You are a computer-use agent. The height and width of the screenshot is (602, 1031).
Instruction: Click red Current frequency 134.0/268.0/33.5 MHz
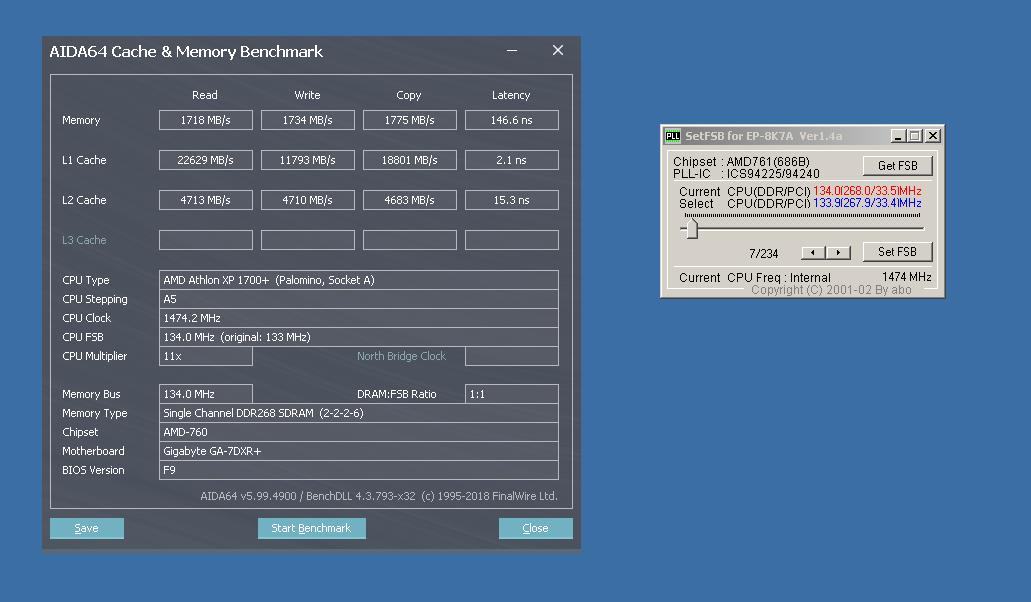point(867,191)
